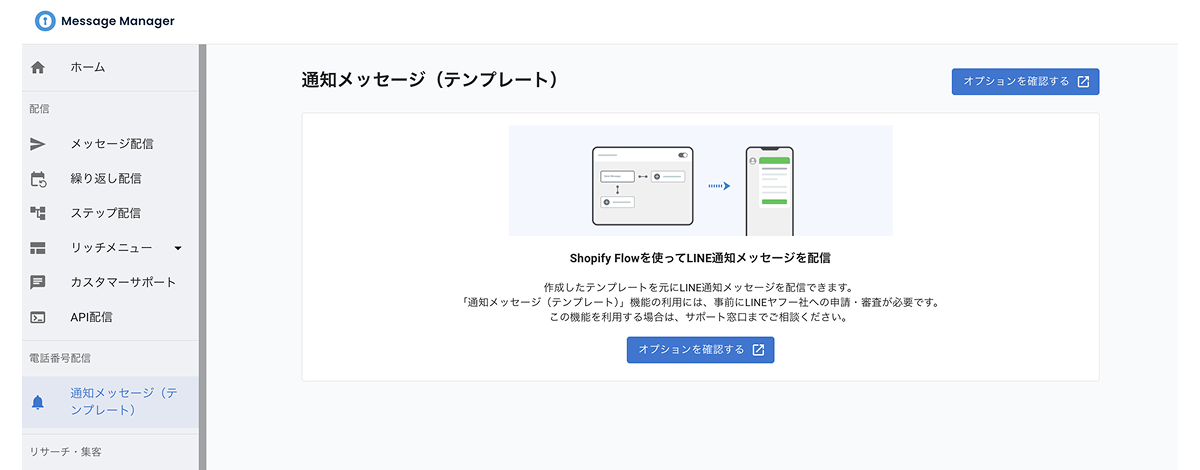Click the chat bubble icon for カスタマーサポート

click(38, 282)
